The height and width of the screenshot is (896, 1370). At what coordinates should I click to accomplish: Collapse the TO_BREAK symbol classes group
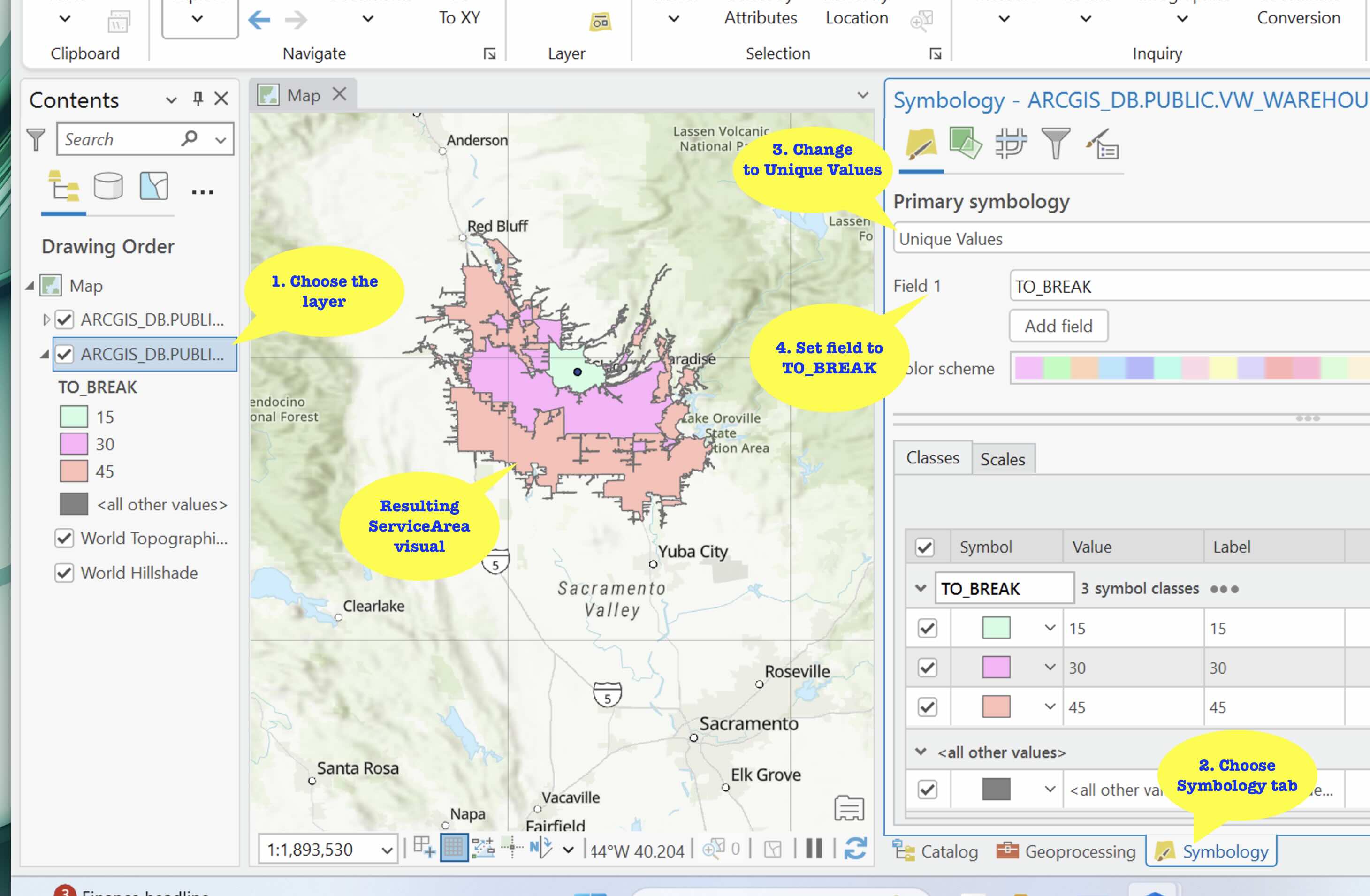[x=921, y=588]
